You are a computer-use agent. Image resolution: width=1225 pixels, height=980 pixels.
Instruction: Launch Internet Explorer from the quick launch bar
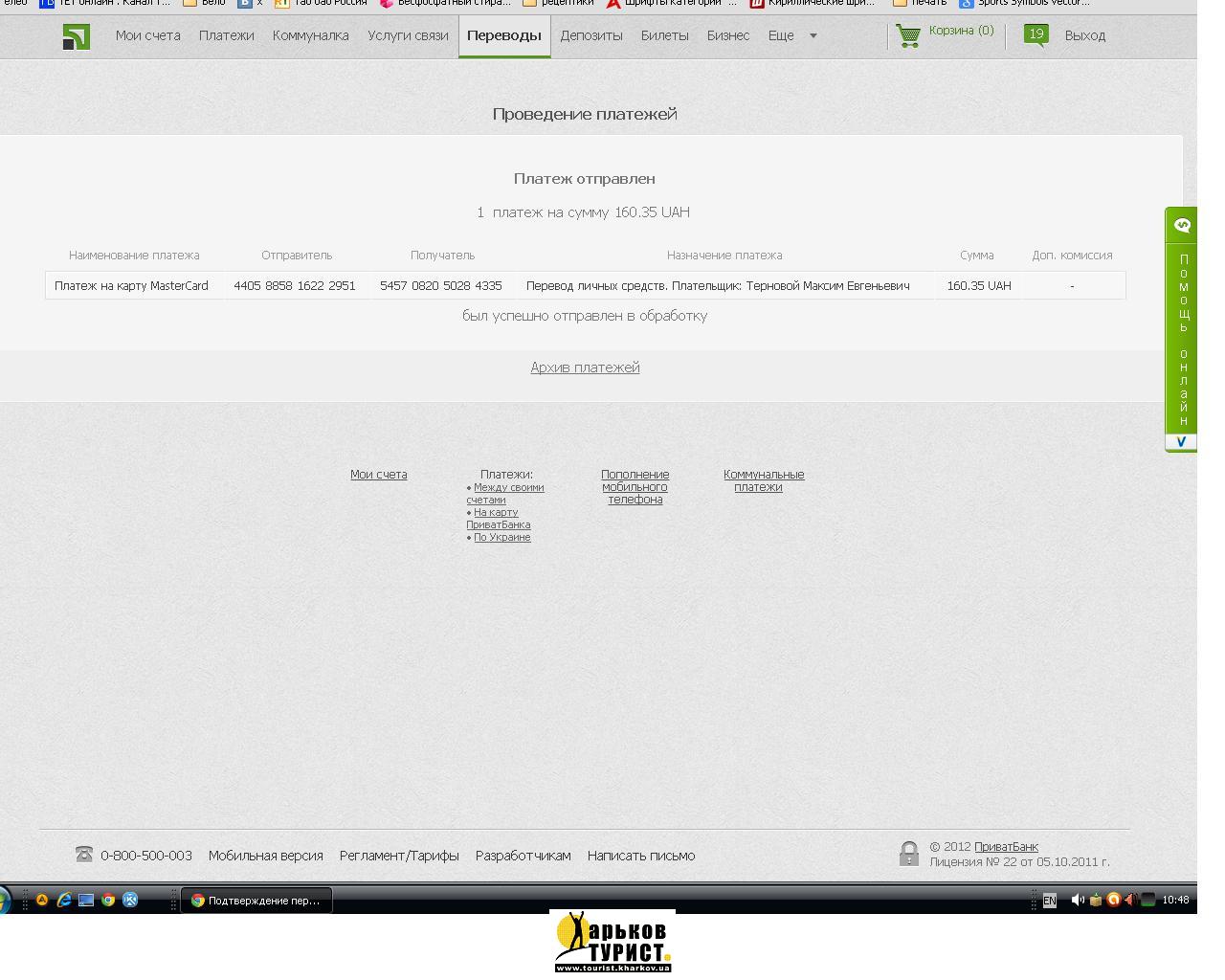point(64,900)
